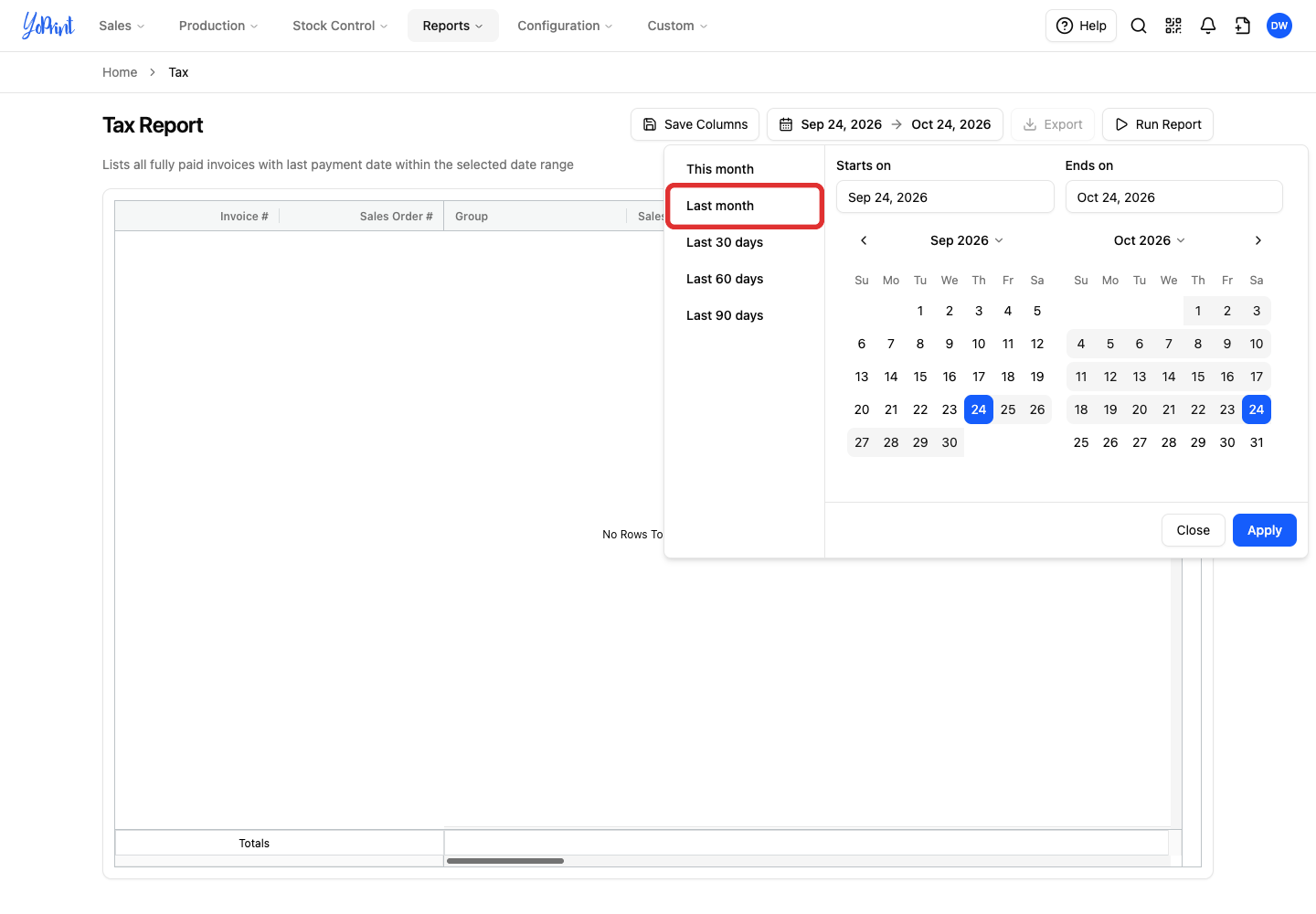This screenshot has width=1316, height=914.
Task: Expand the Custom menu
Action: (x=677, y=26)
